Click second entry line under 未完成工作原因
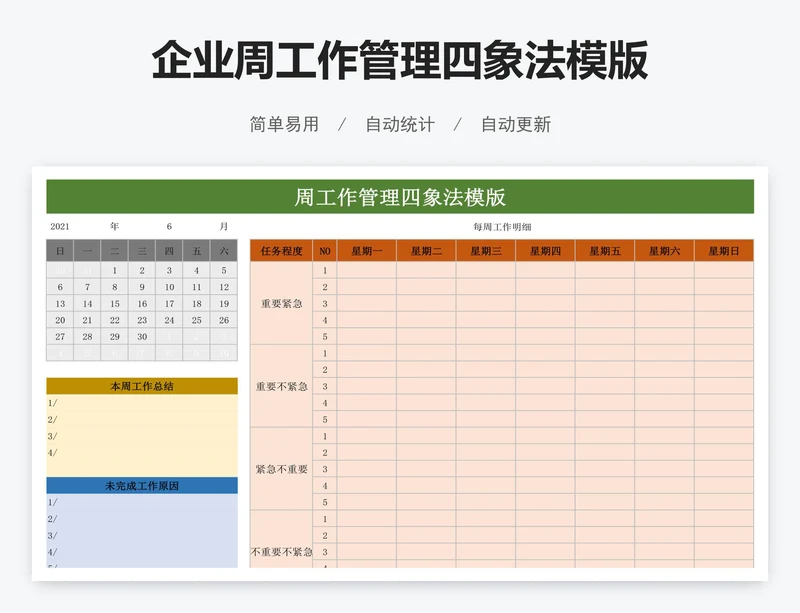The height and width of the screenshot is (613, 800). pyautogui.click(x=142, y=519)
